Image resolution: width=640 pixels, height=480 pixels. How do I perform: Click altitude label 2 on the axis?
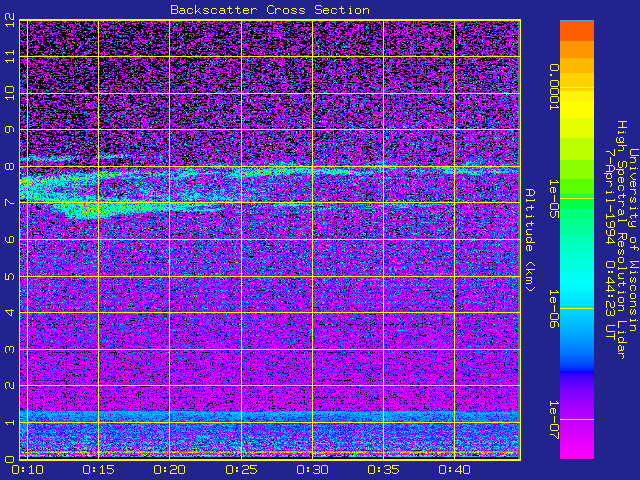pyautogui.click(x=10, y=385)
